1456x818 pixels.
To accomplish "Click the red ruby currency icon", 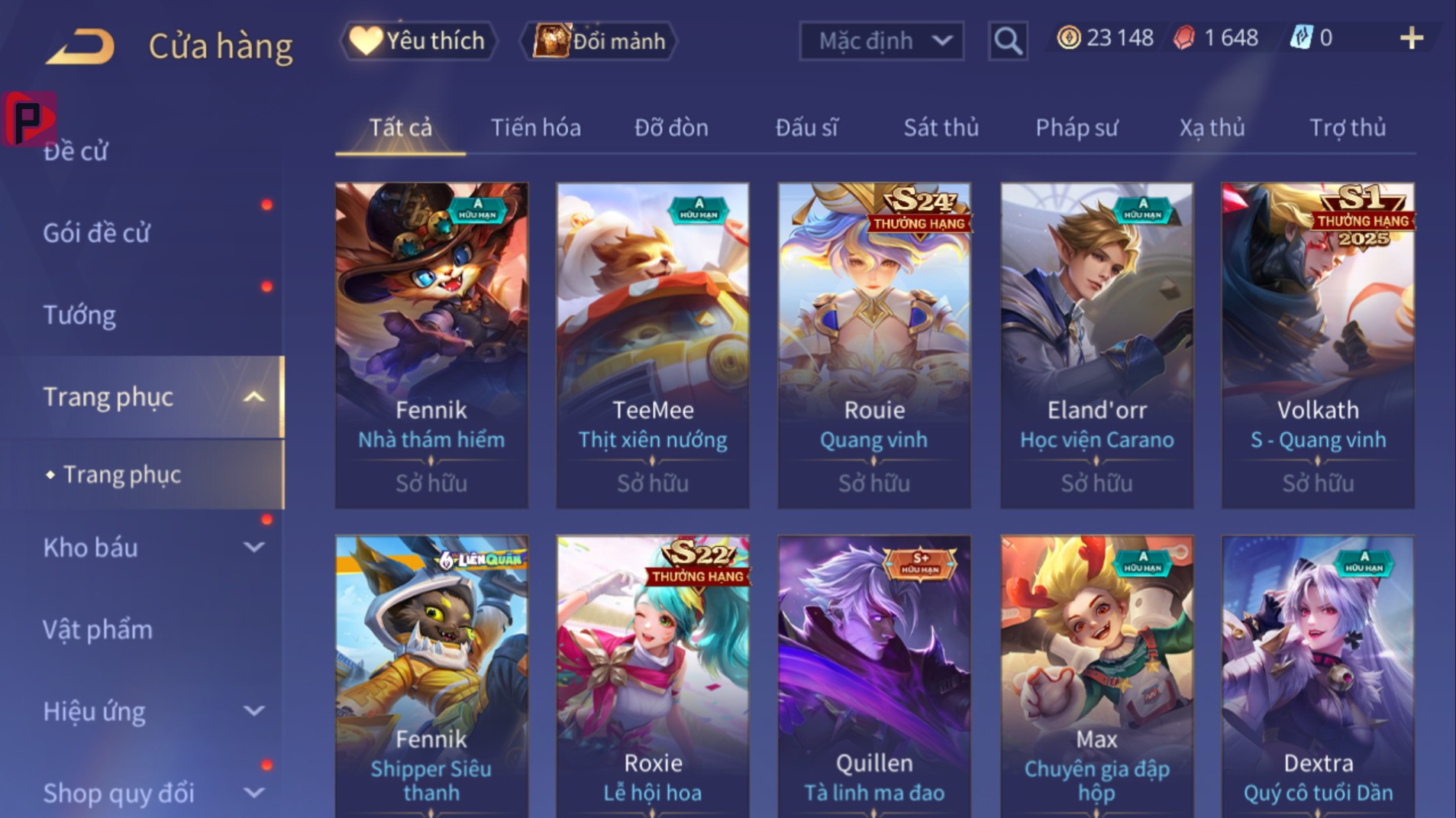I will (x=1184, y=37).
